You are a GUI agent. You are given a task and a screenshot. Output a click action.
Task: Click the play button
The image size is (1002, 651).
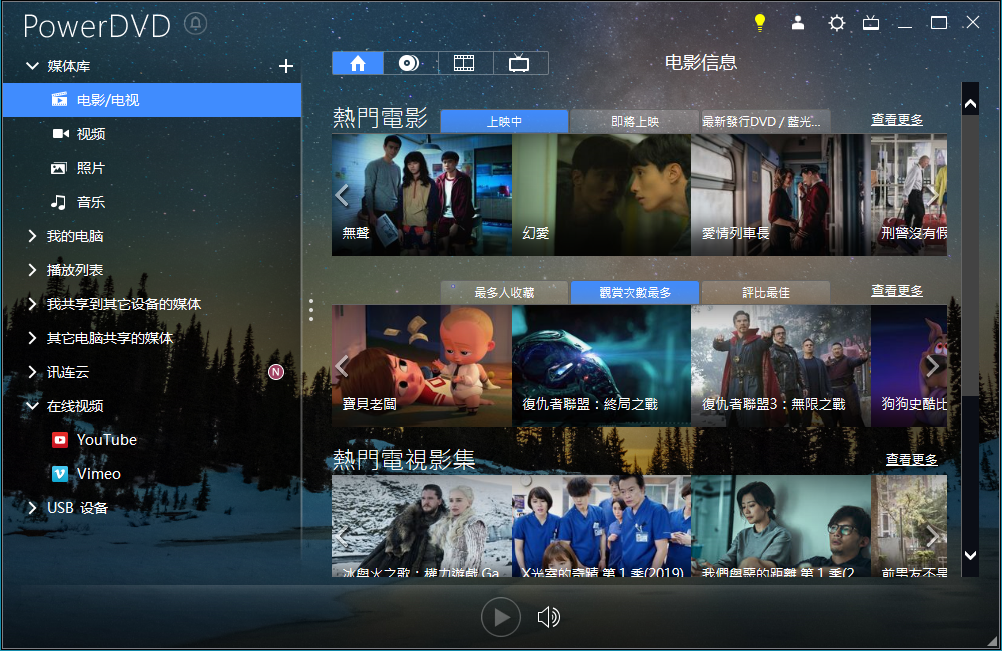pos(501,617)
